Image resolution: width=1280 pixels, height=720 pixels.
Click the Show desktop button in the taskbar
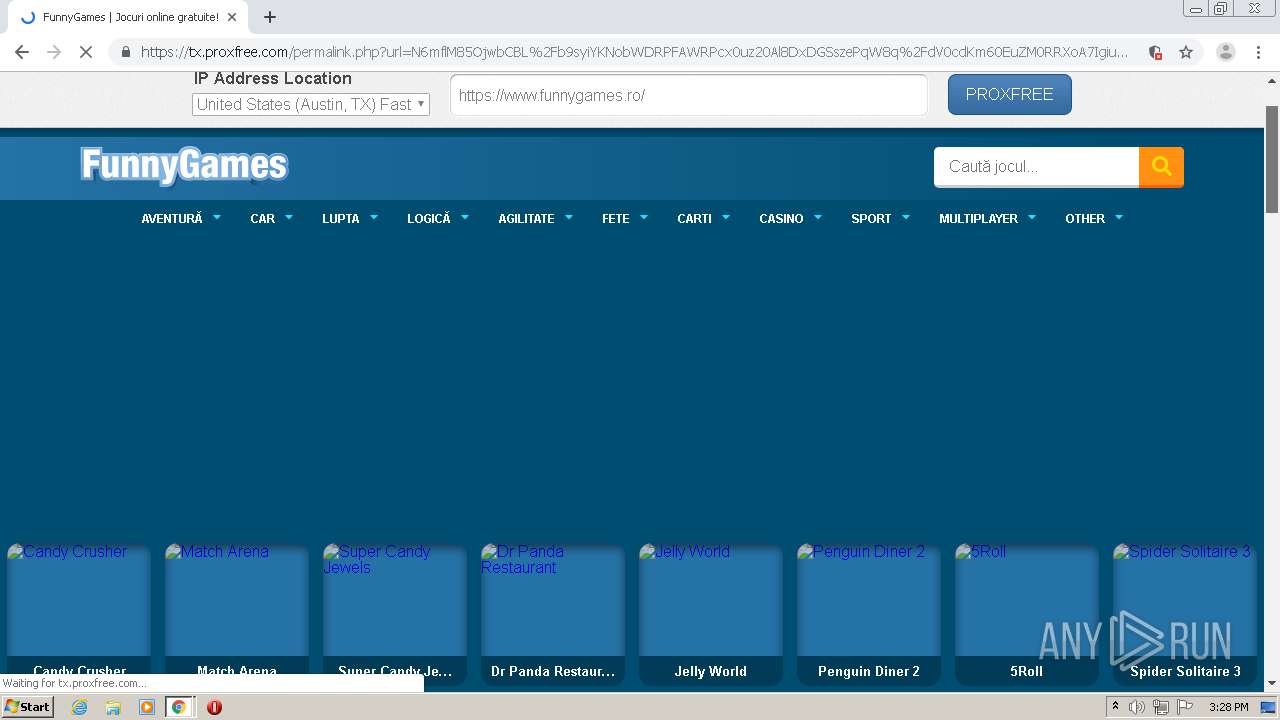coord(1268,707)
